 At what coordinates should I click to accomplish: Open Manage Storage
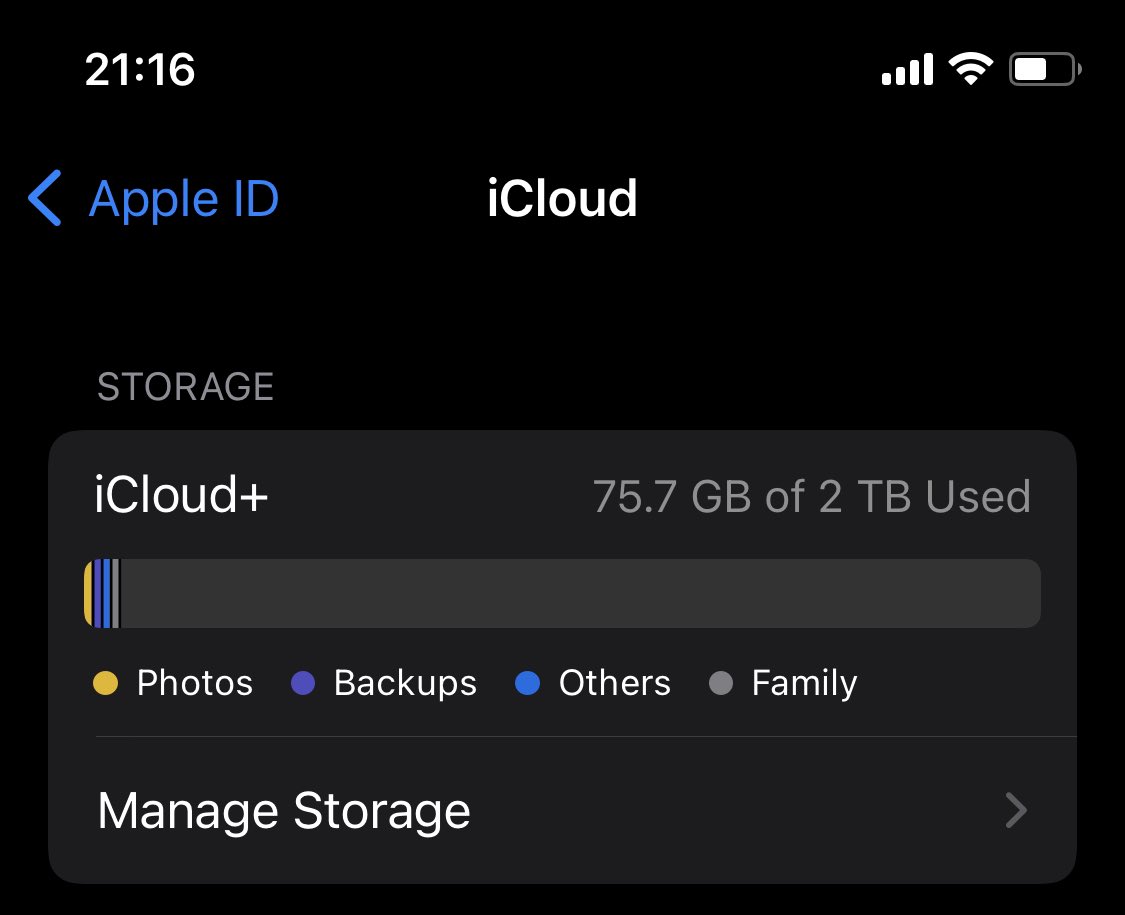[562, 810]
